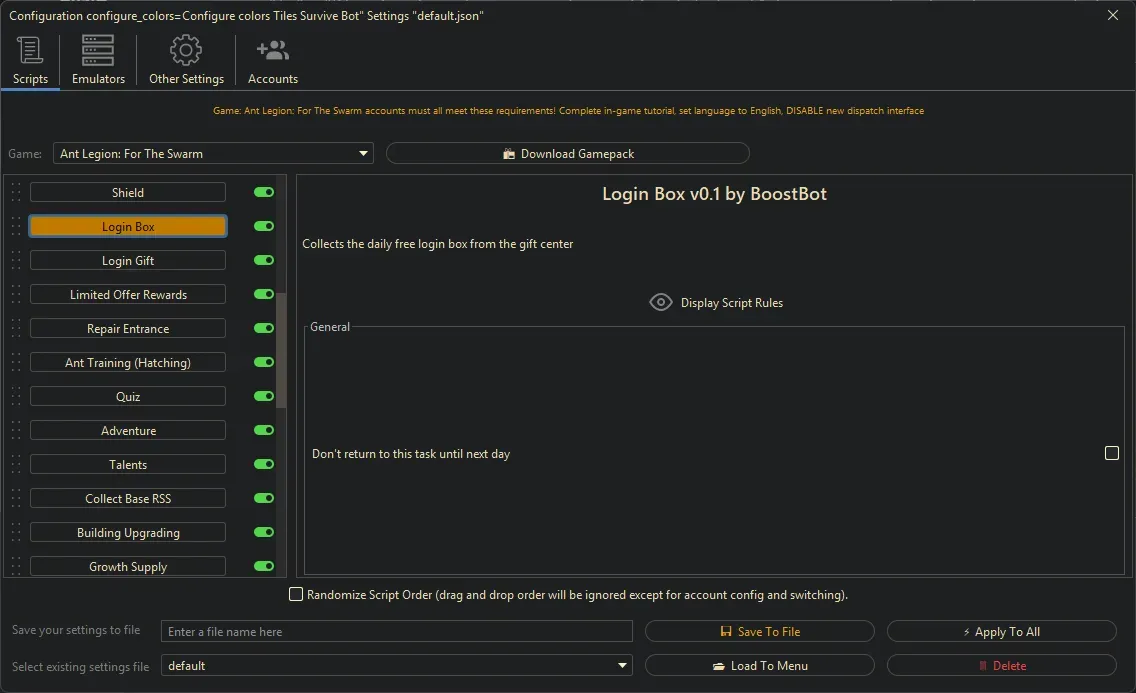Click the drag handle next to Repair Entrance
This screenshot has width=1136, height=693.
pos(16,328)
